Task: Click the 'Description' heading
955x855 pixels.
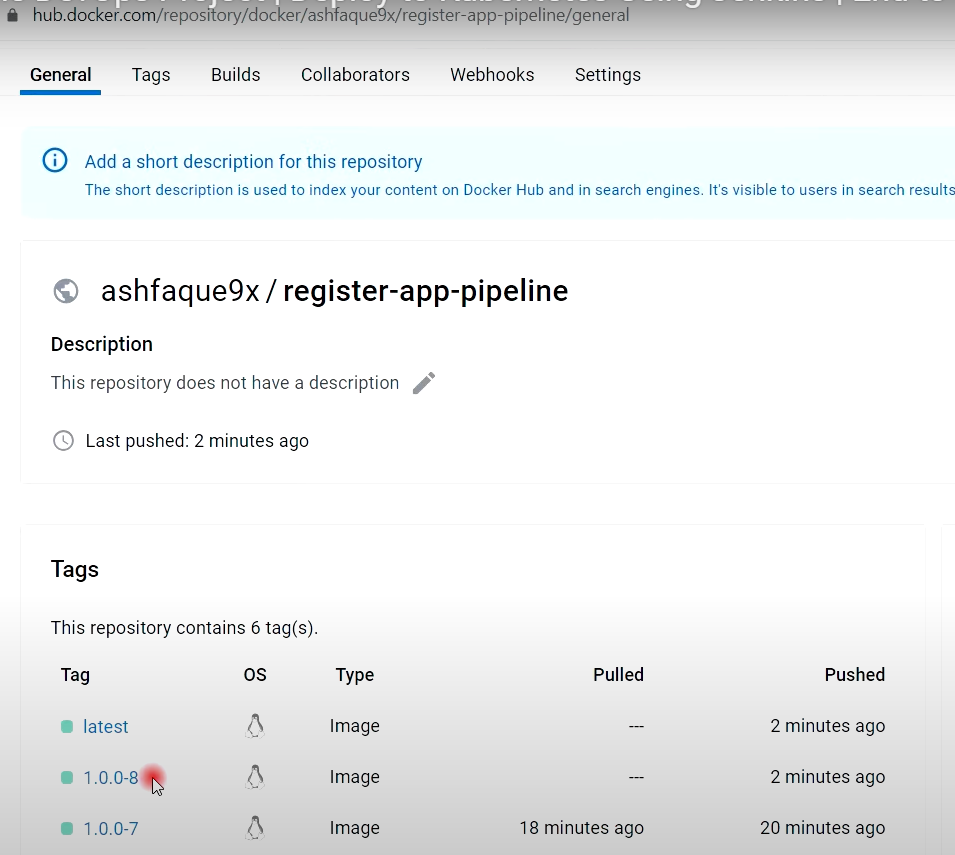Action: (x=102, y=344)
